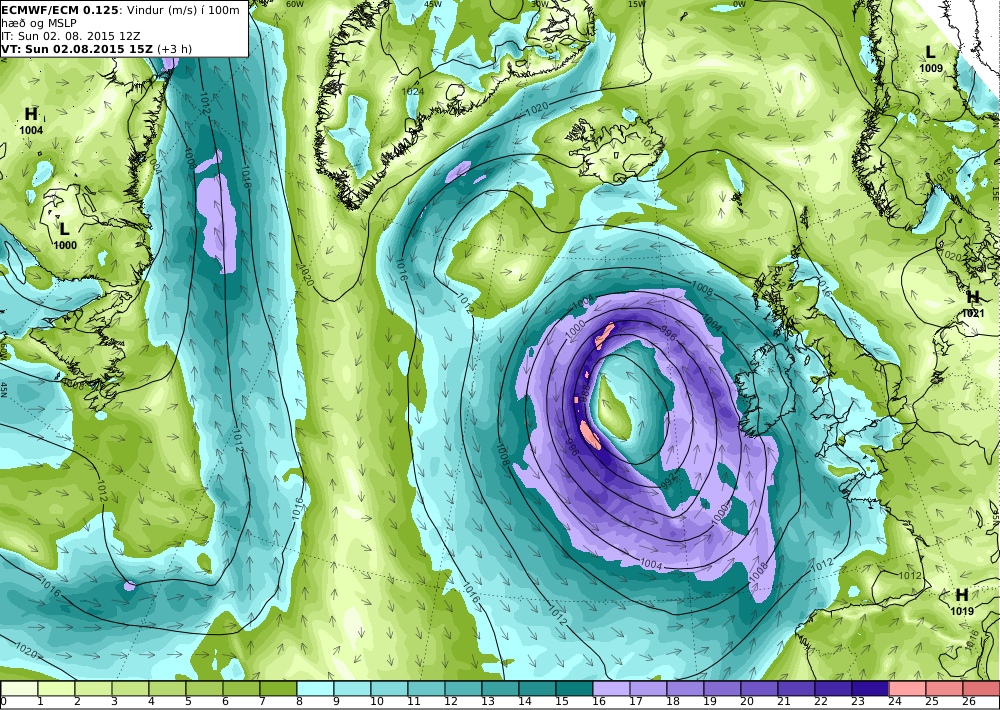Pick the legend swatch between 16 and 17
This screenshot has height=710, width=1000.
tap(611, 688)
